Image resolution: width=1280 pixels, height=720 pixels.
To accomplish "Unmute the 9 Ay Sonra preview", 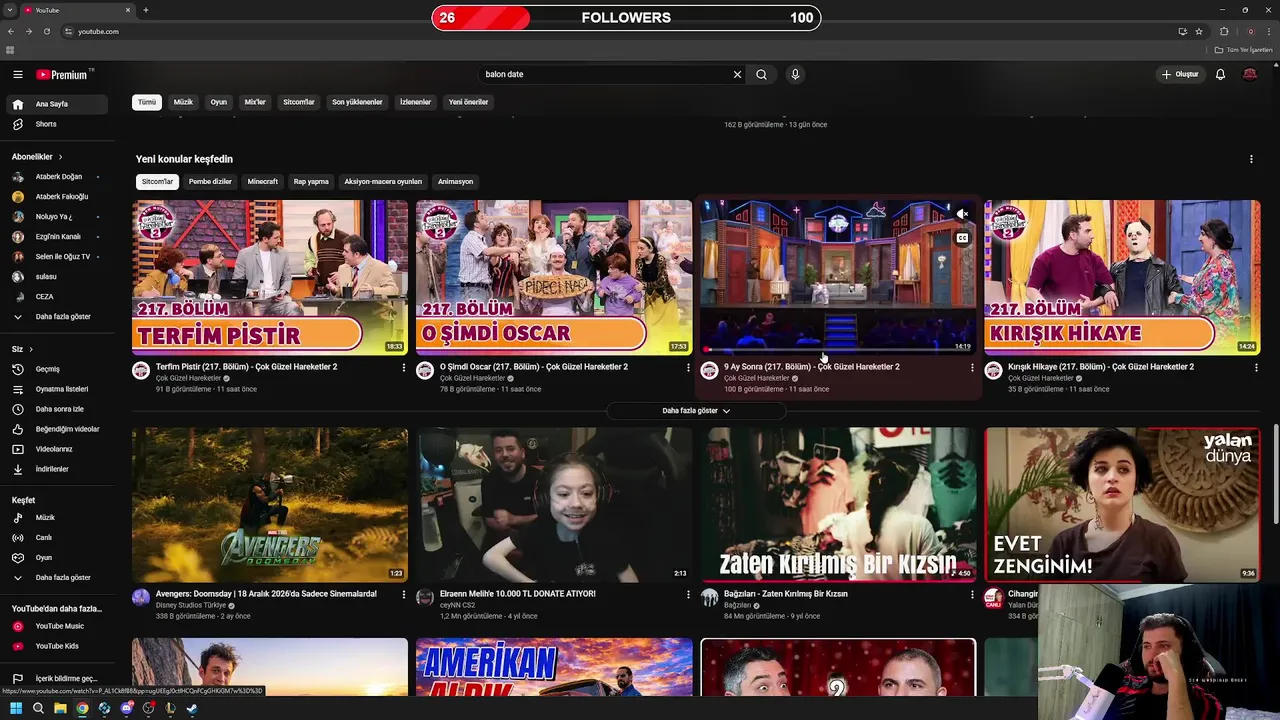I will click(962, 214).
